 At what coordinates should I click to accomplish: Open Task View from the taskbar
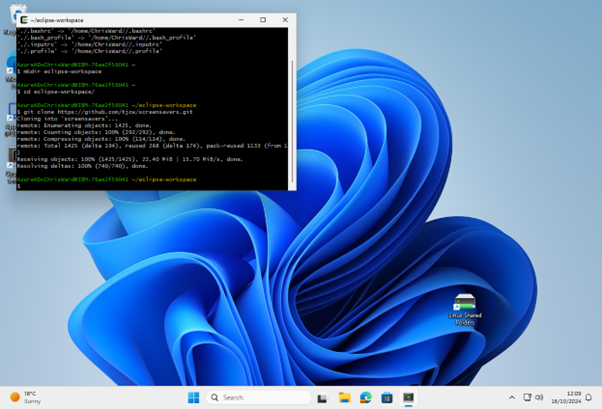pyautogui.click(x=322, y=397)
